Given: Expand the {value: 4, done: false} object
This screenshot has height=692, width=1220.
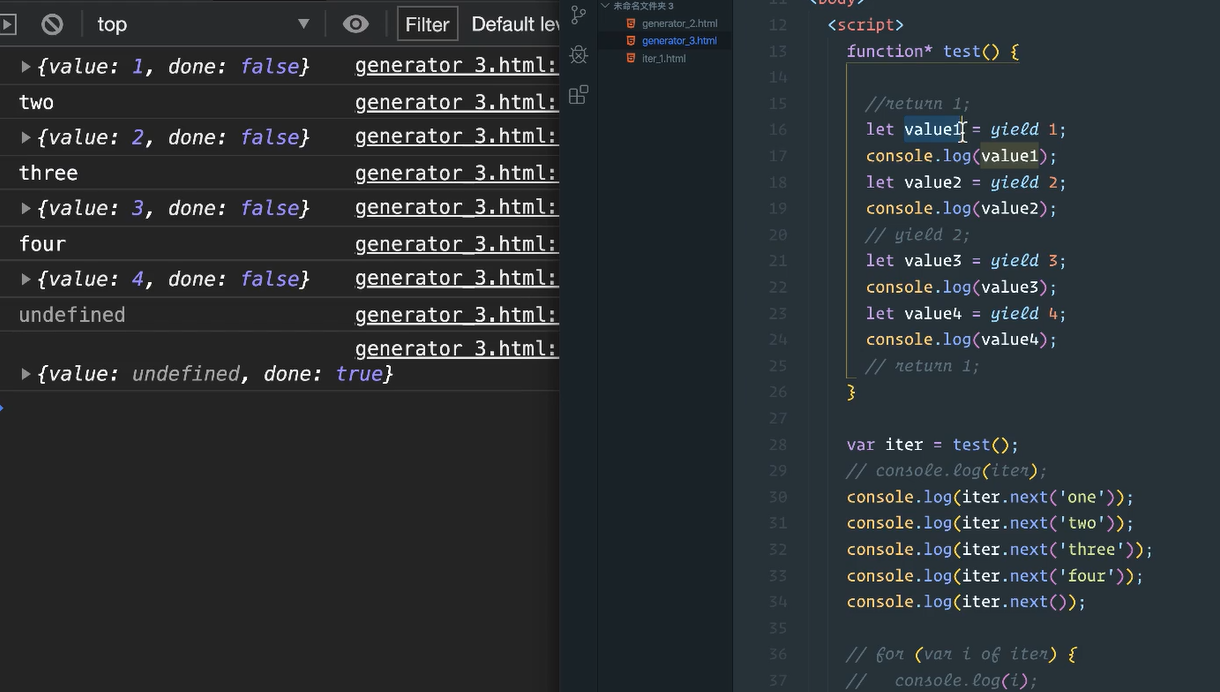Looking at the screenshot, I should coord(26,279).
